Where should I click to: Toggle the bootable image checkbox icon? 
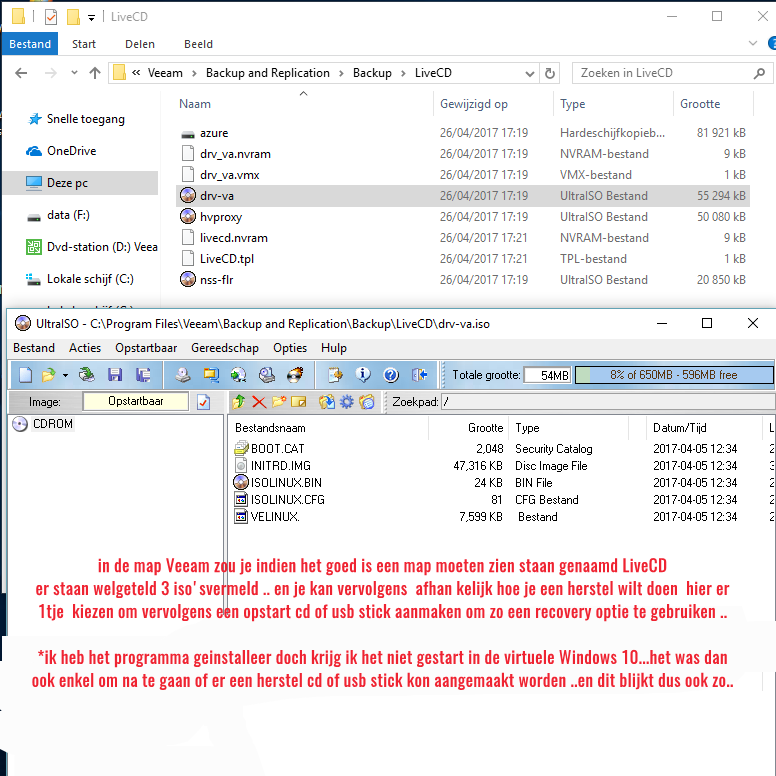pyautogui.click(x=204, y=402)
